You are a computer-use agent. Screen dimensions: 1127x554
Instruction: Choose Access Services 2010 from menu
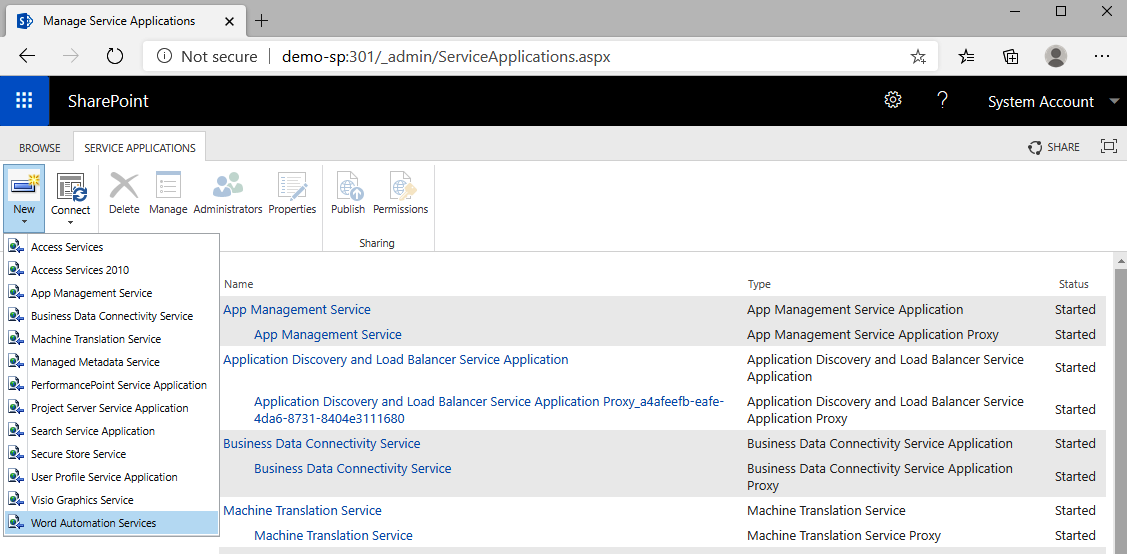[111, 270]
